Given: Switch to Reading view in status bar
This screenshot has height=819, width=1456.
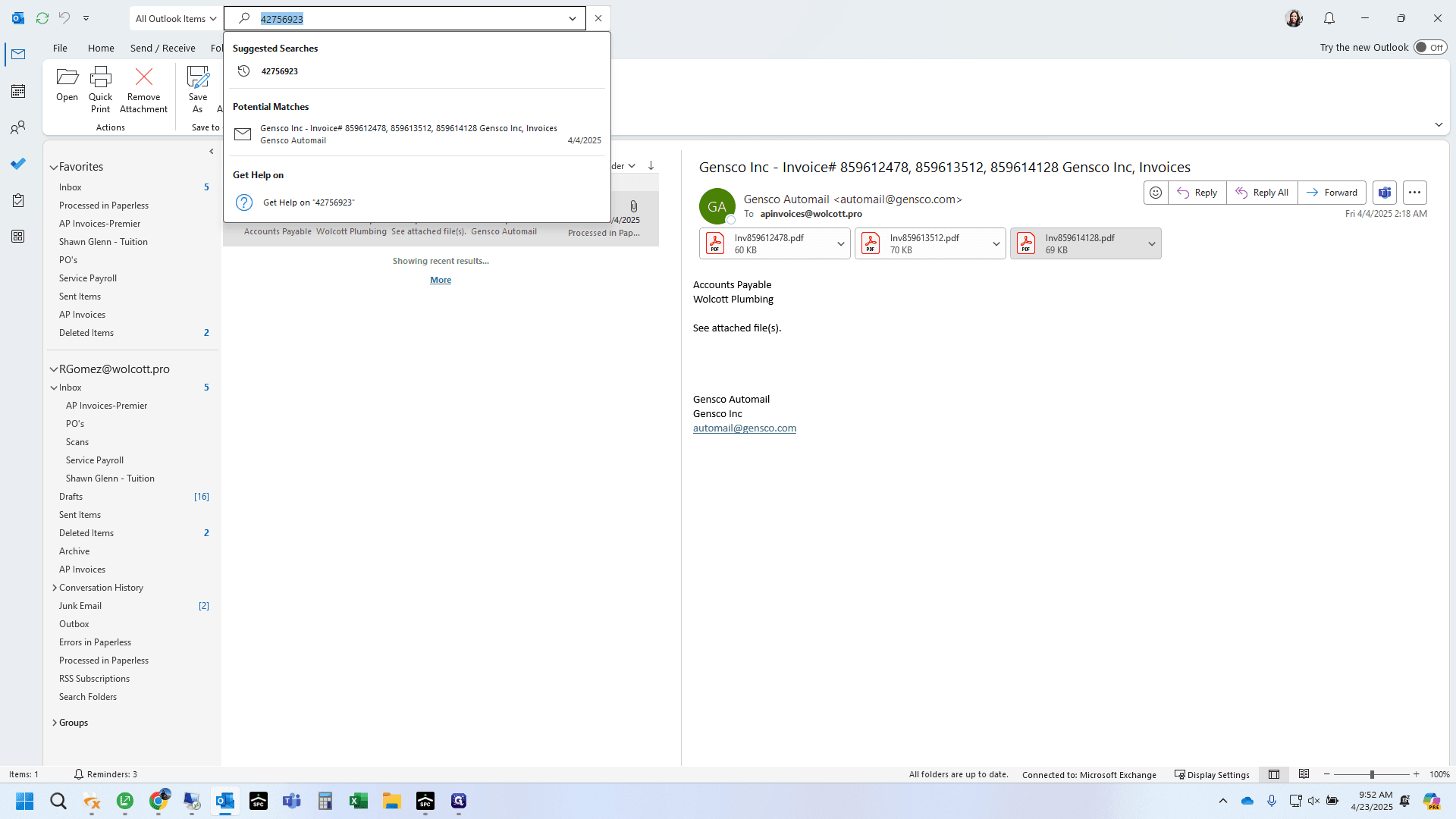Looking at the screenshot, I should (x=1304, y=774).
